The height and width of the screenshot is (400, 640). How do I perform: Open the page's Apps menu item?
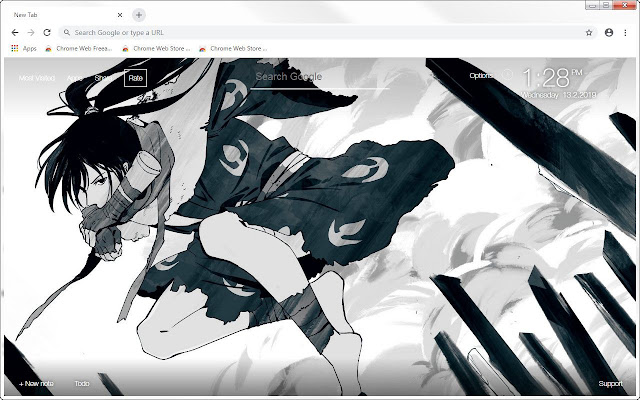(x=75, y=78)
